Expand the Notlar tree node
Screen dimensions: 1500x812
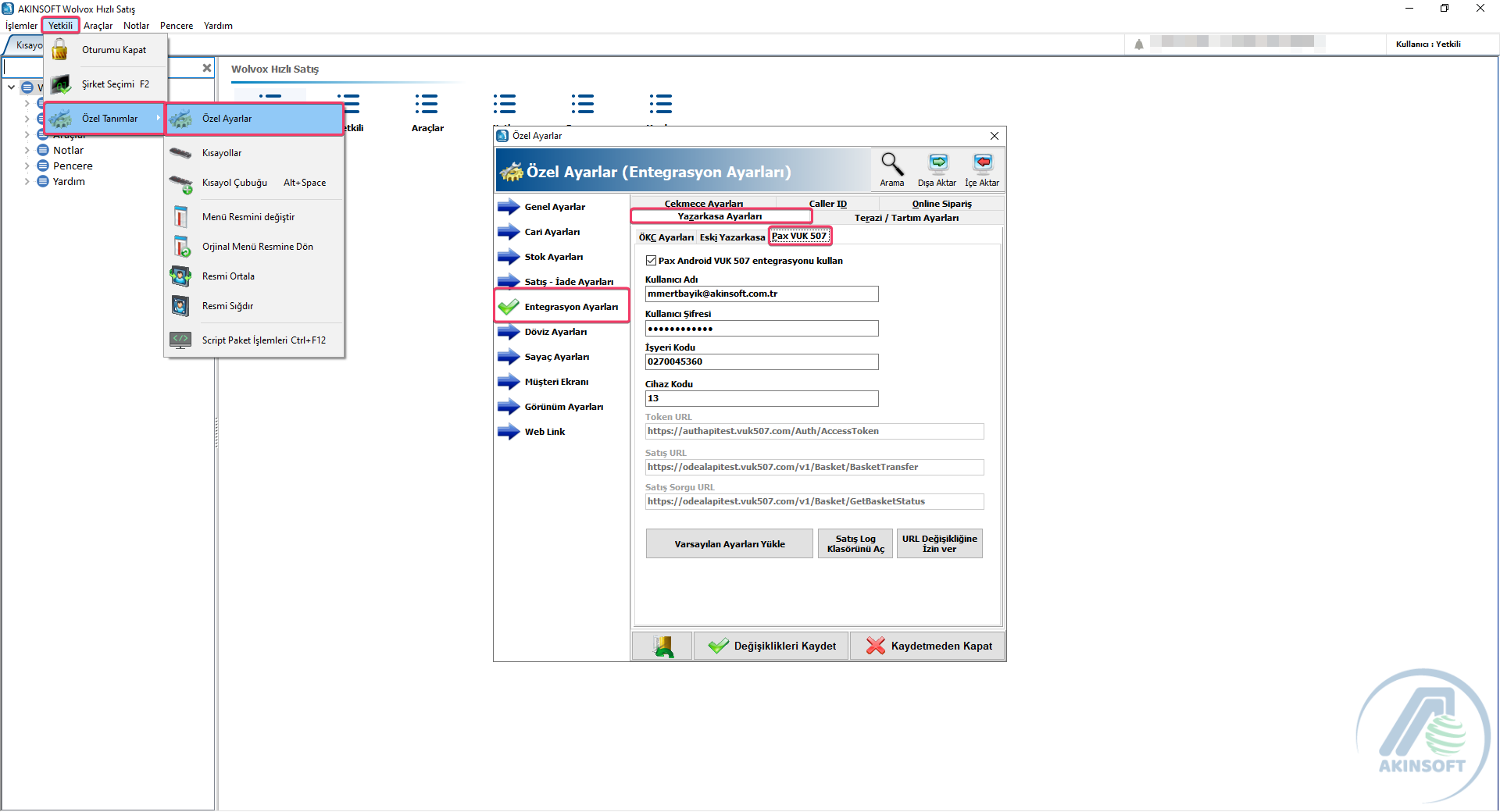click(x=27, y=150)
